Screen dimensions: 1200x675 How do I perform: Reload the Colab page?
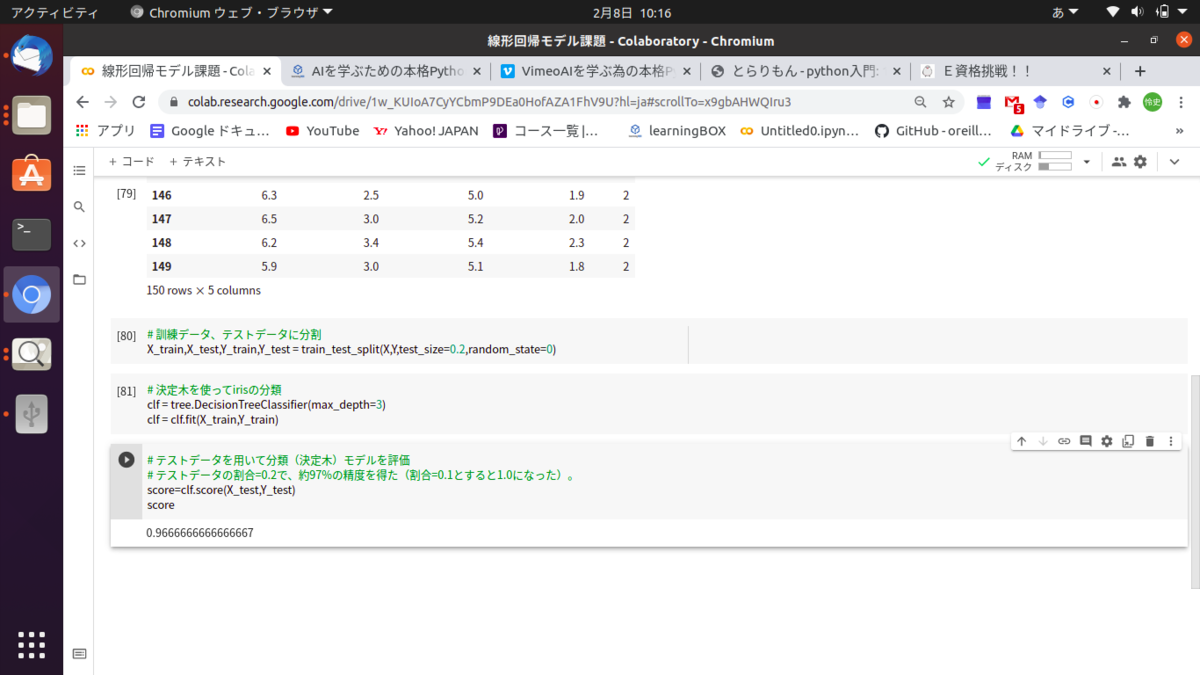click(138, 102)
